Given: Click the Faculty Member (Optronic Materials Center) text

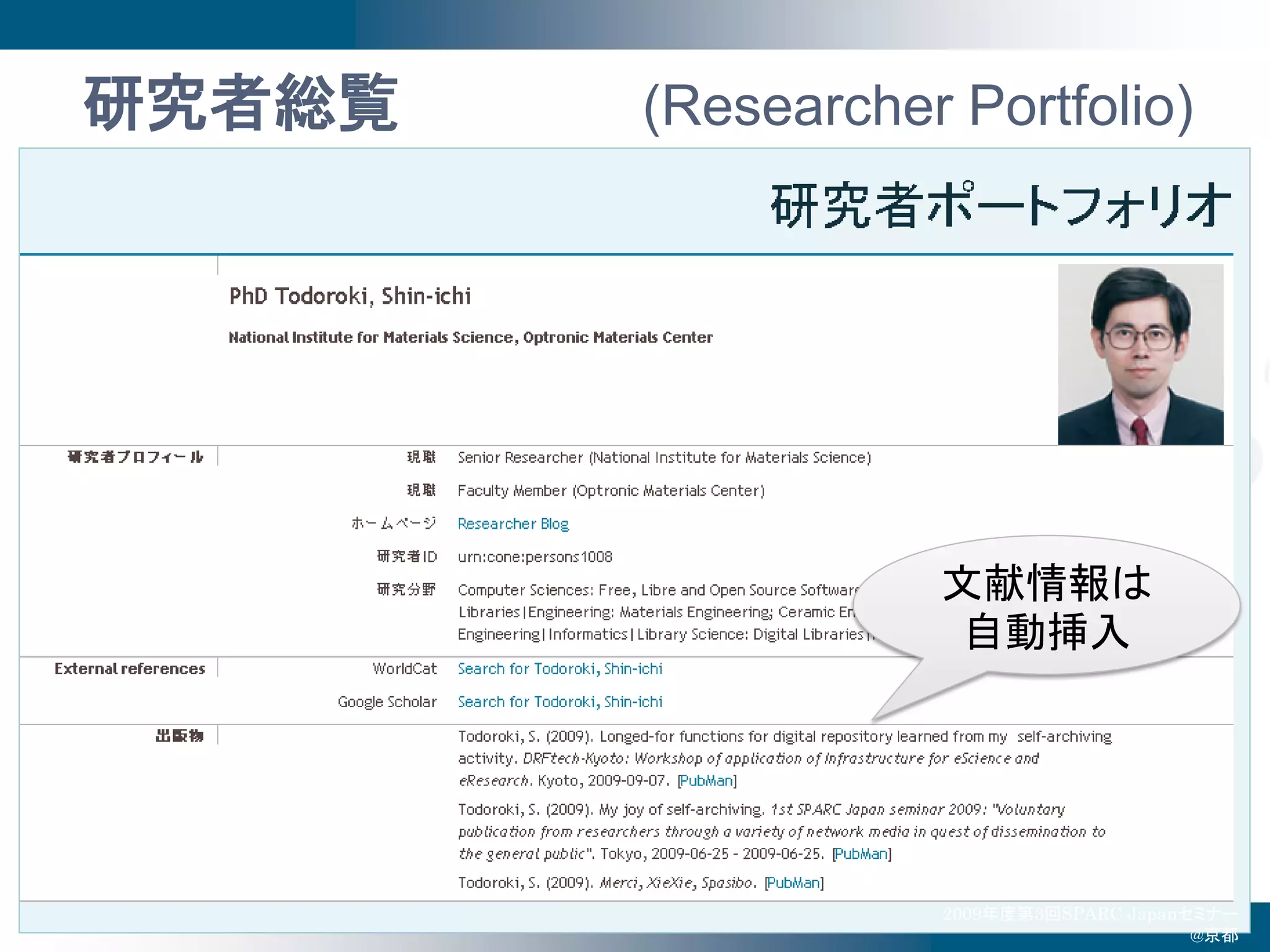Looking at the screenshot, I should coord(611,491).
